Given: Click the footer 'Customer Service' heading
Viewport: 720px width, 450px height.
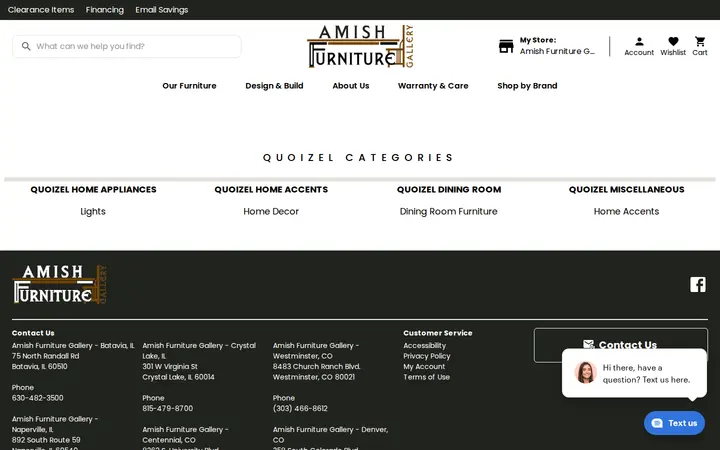Looking at the screenshot, I should pyautogui.click(x=438, y=333).
